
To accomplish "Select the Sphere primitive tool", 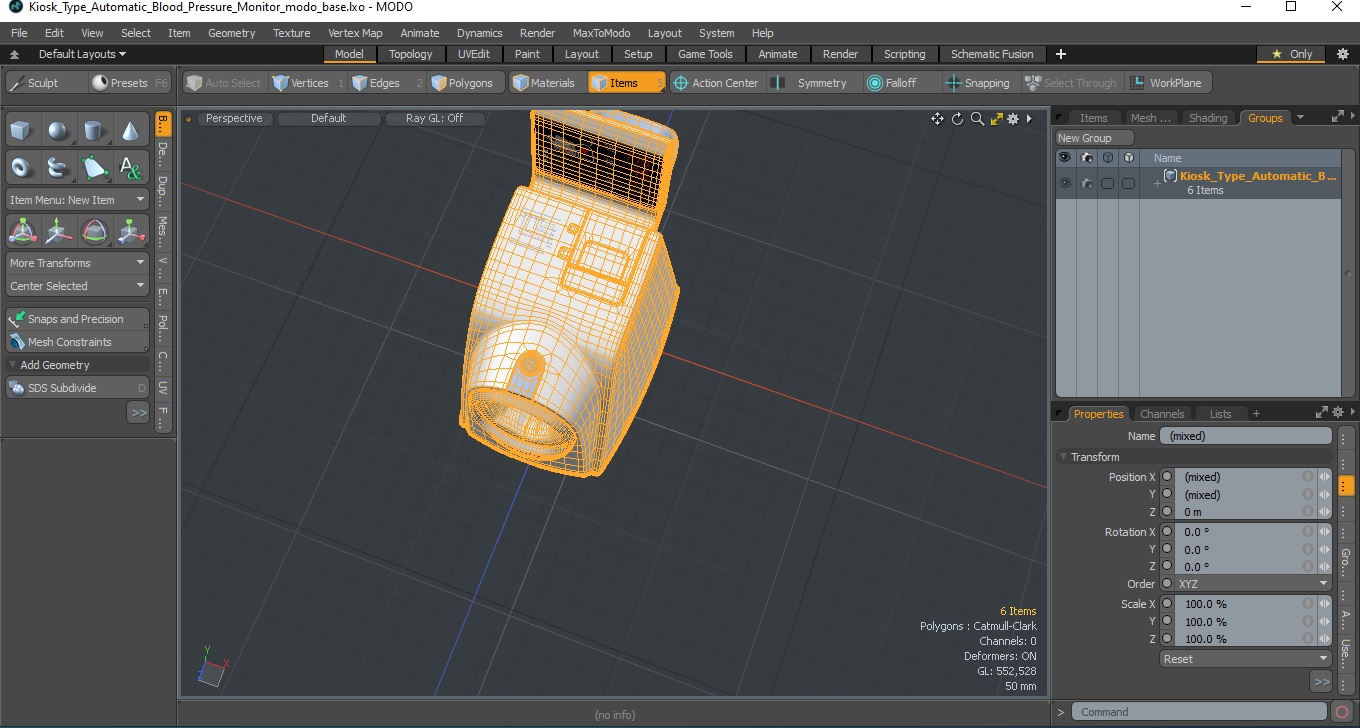I will (59, 130).
